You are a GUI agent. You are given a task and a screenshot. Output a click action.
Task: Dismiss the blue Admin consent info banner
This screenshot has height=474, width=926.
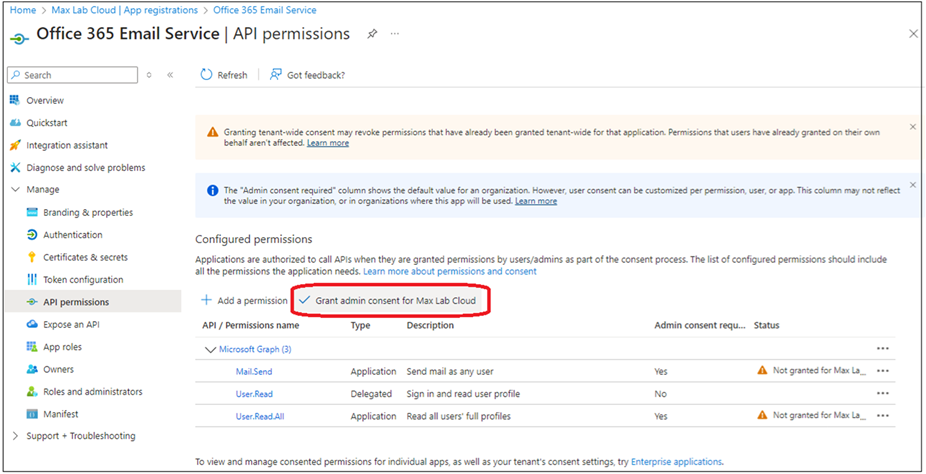(x=912, y=185)
